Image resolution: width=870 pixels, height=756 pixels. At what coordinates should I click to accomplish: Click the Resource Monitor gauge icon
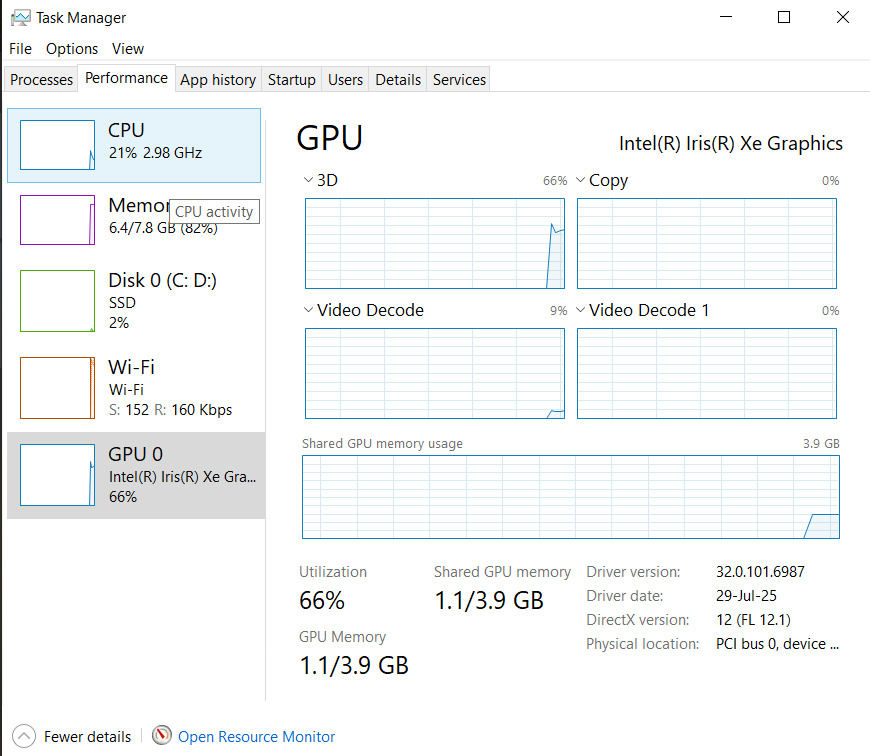coord(162,736)
